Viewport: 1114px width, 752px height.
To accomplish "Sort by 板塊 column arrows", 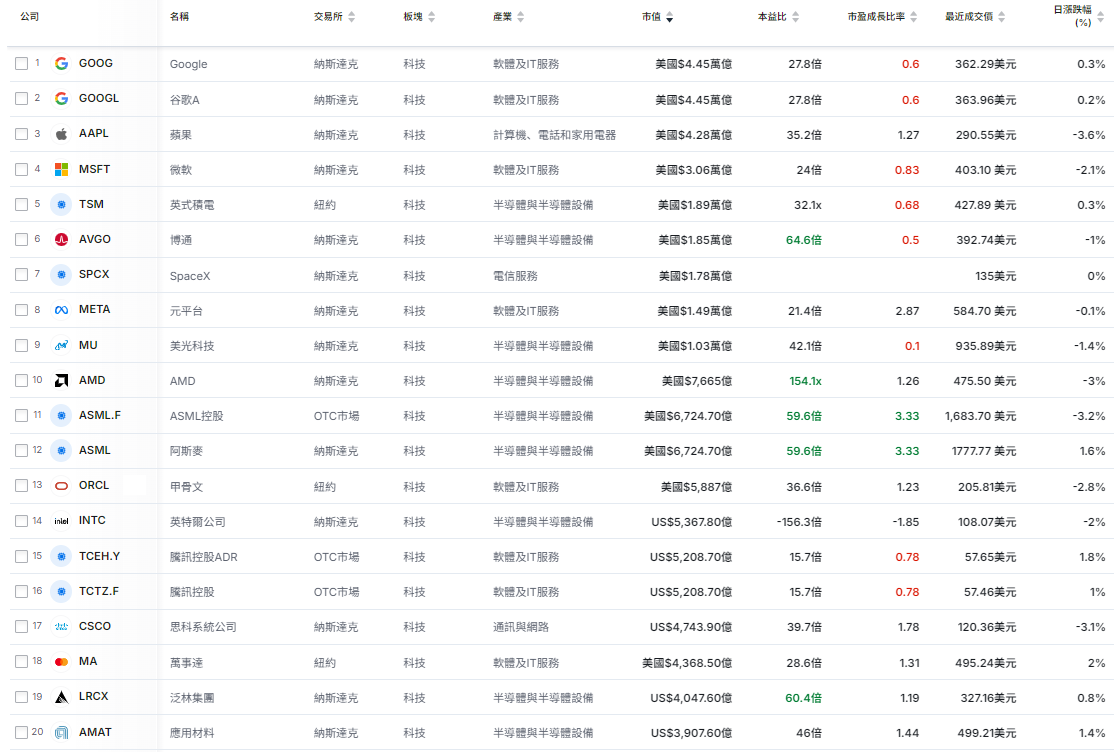I will click(431, 17).
